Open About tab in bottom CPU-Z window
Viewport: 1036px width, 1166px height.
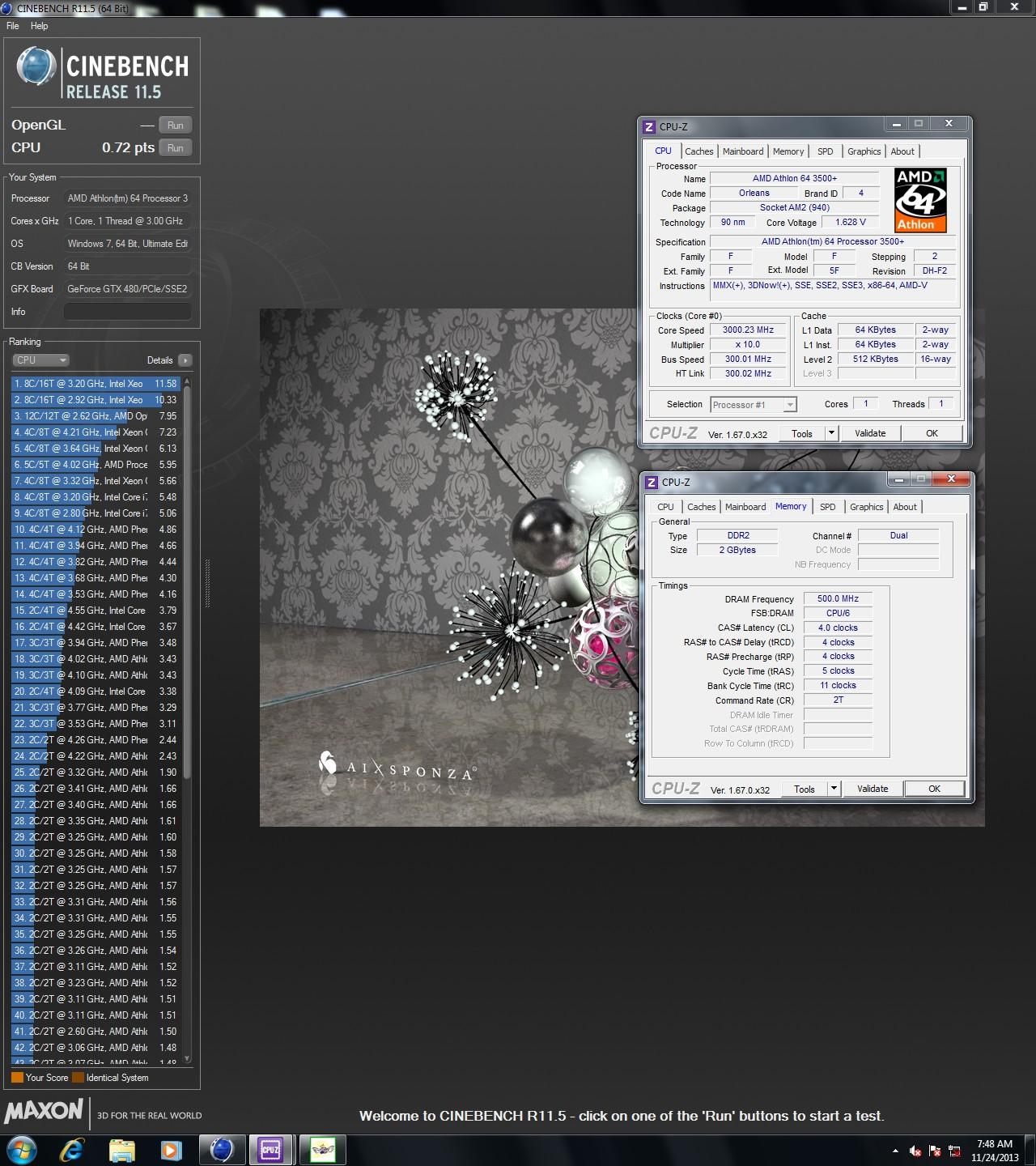tap(905, 507)
